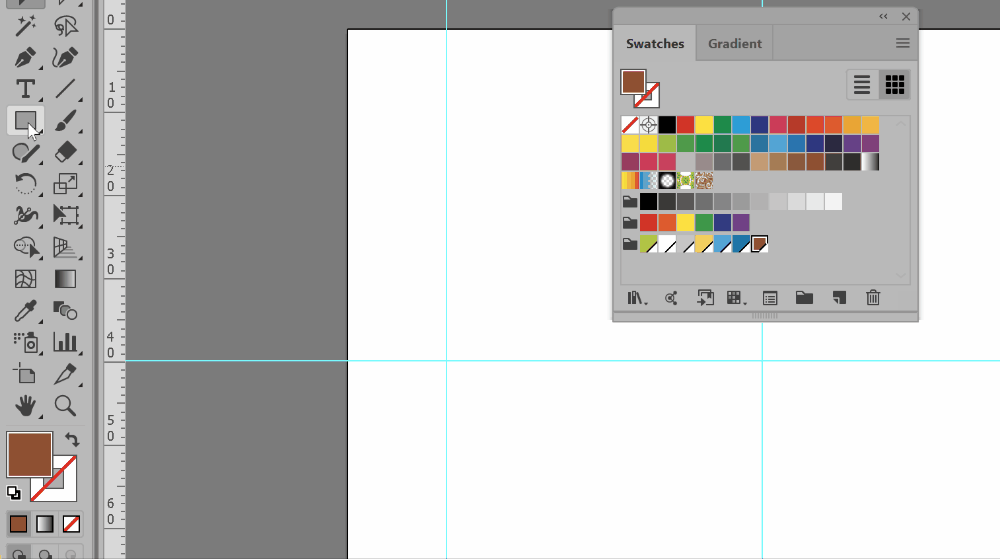
Task: Select the grayscale color group folder
Action: pos(630,202)
